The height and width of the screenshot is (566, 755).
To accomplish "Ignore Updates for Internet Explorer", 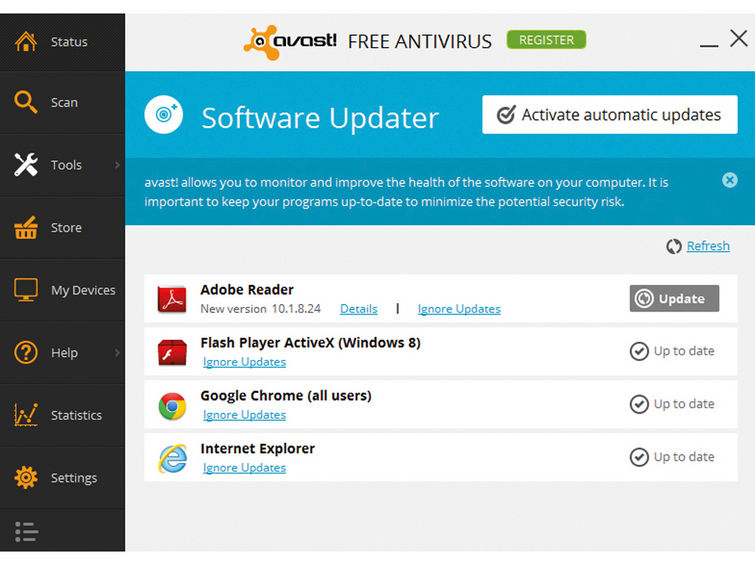I will click(245, 468).
